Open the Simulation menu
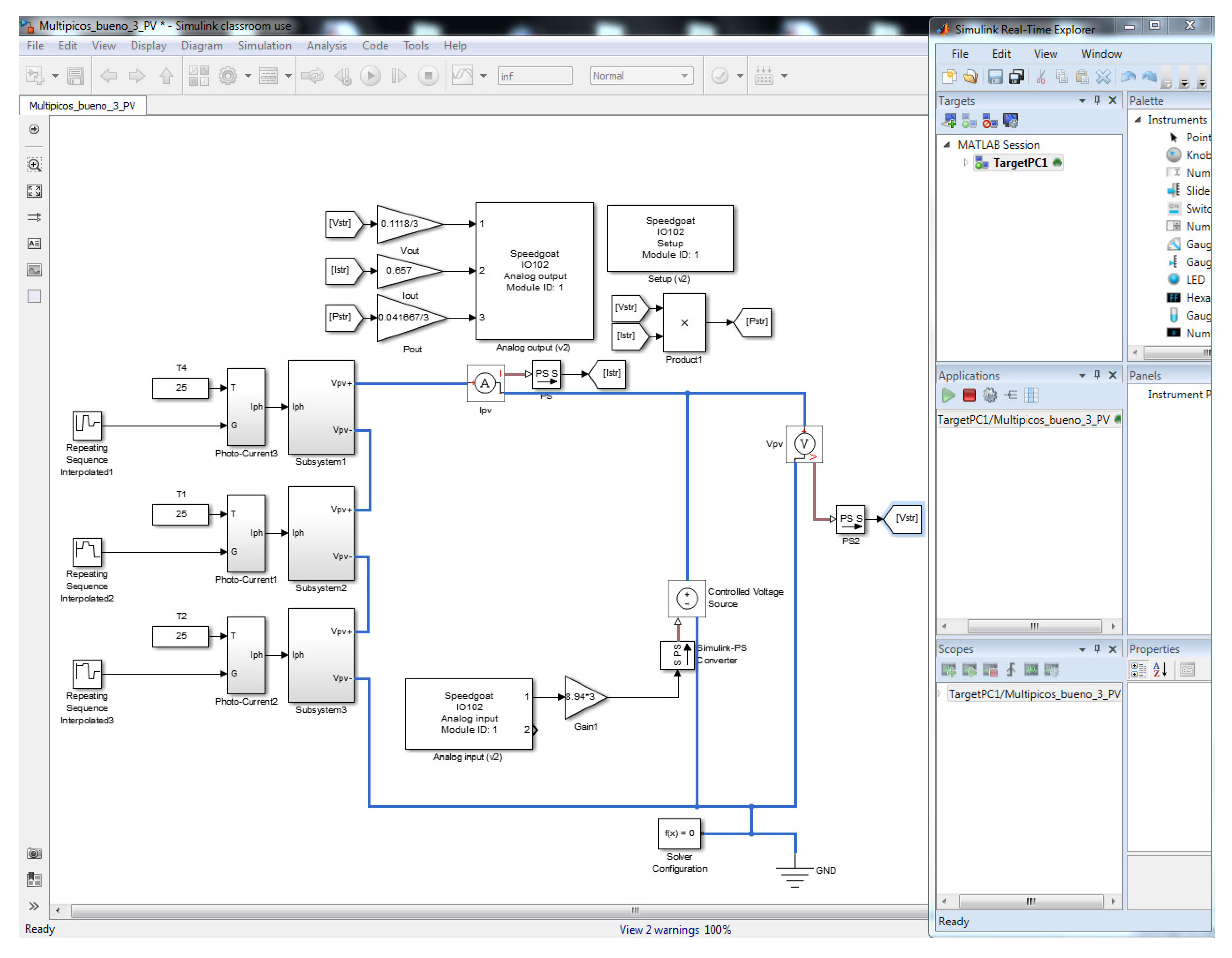 264,46
